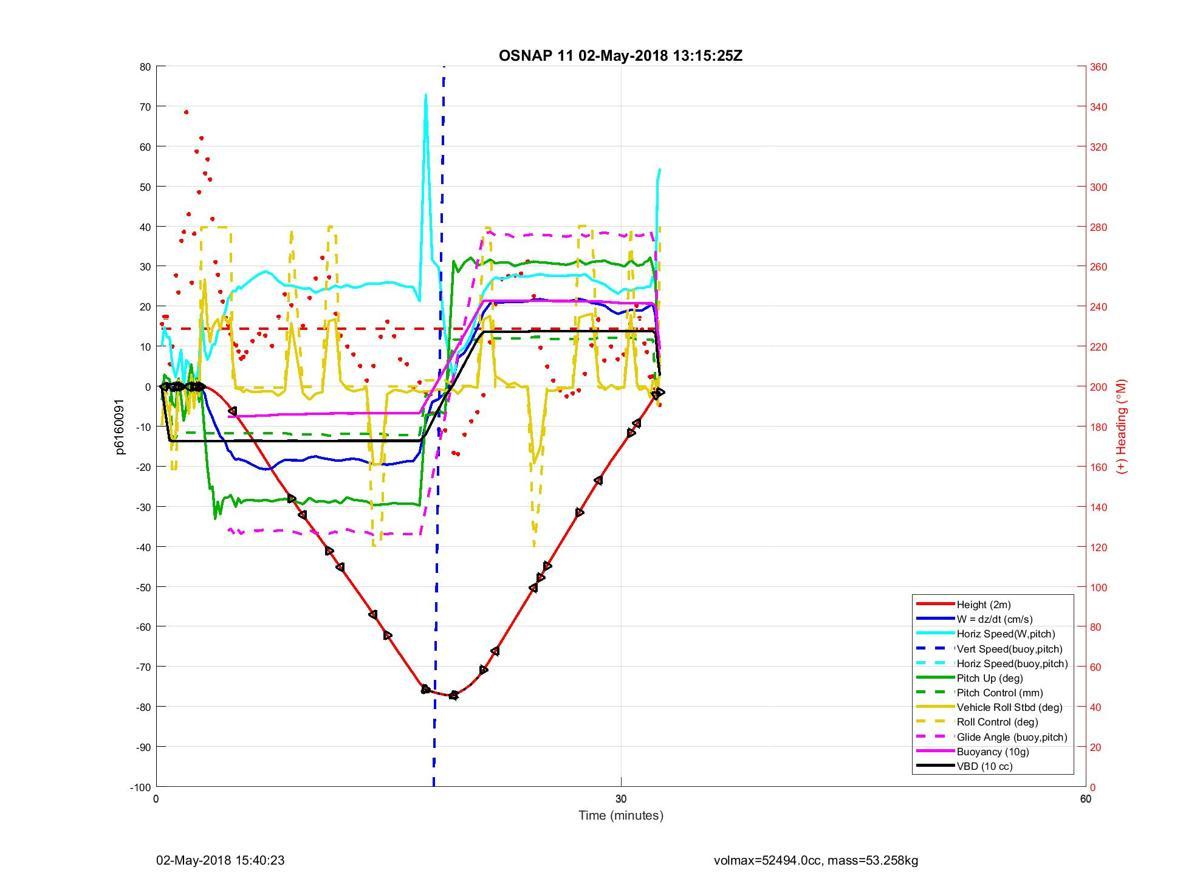The height and width of the screenshot is (885, 1200).
Task: Click the Time (minutes) x-axis label
Action: click(621, 815)
